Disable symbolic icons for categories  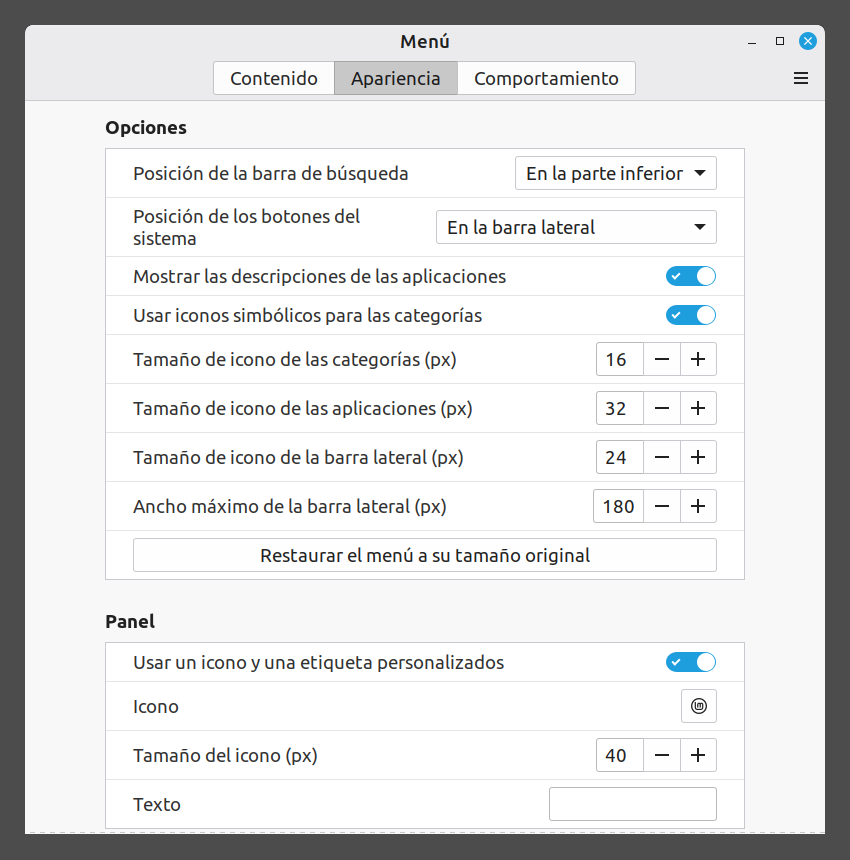tap(691, 316)
